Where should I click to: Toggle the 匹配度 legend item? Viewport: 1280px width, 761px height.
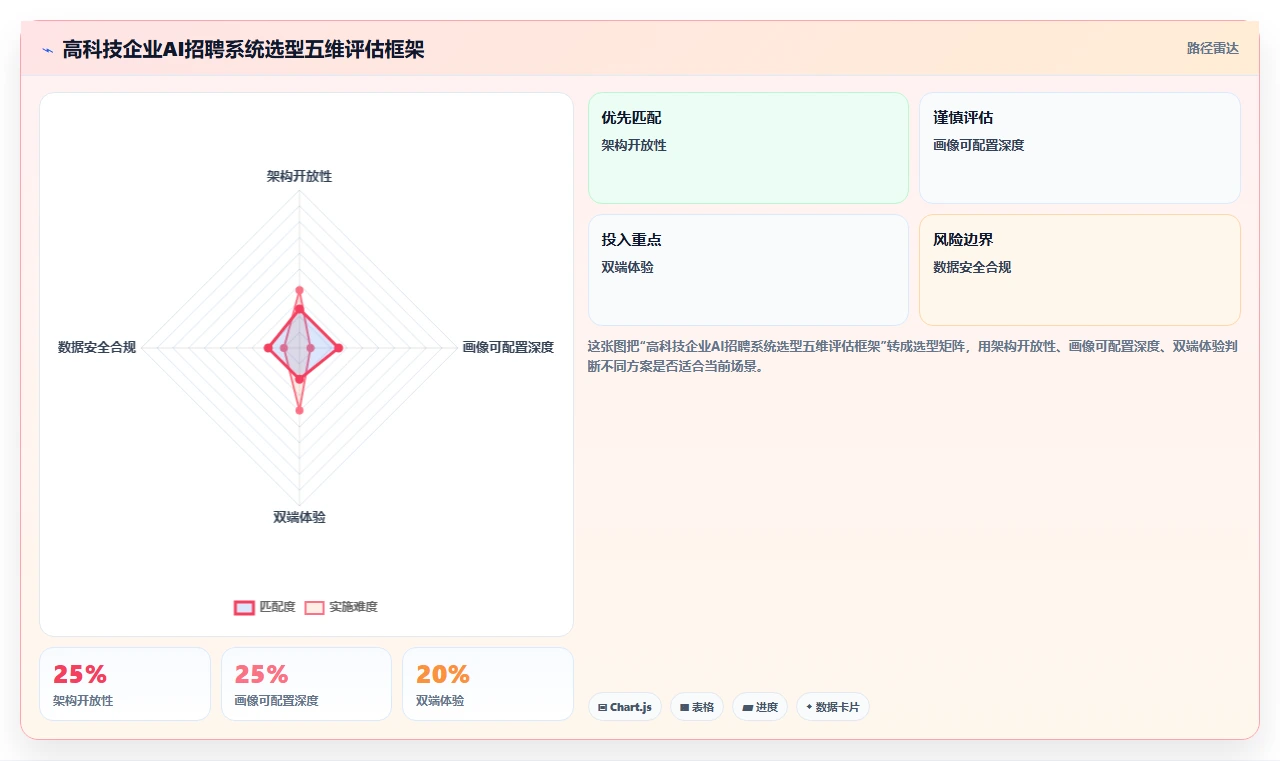coord(265,607)
